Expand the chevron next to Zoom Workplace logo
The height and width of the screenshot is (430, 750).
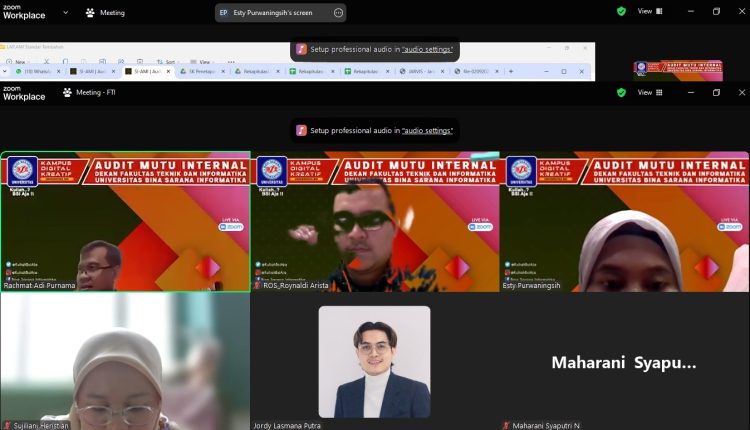[x=66, y=12]
